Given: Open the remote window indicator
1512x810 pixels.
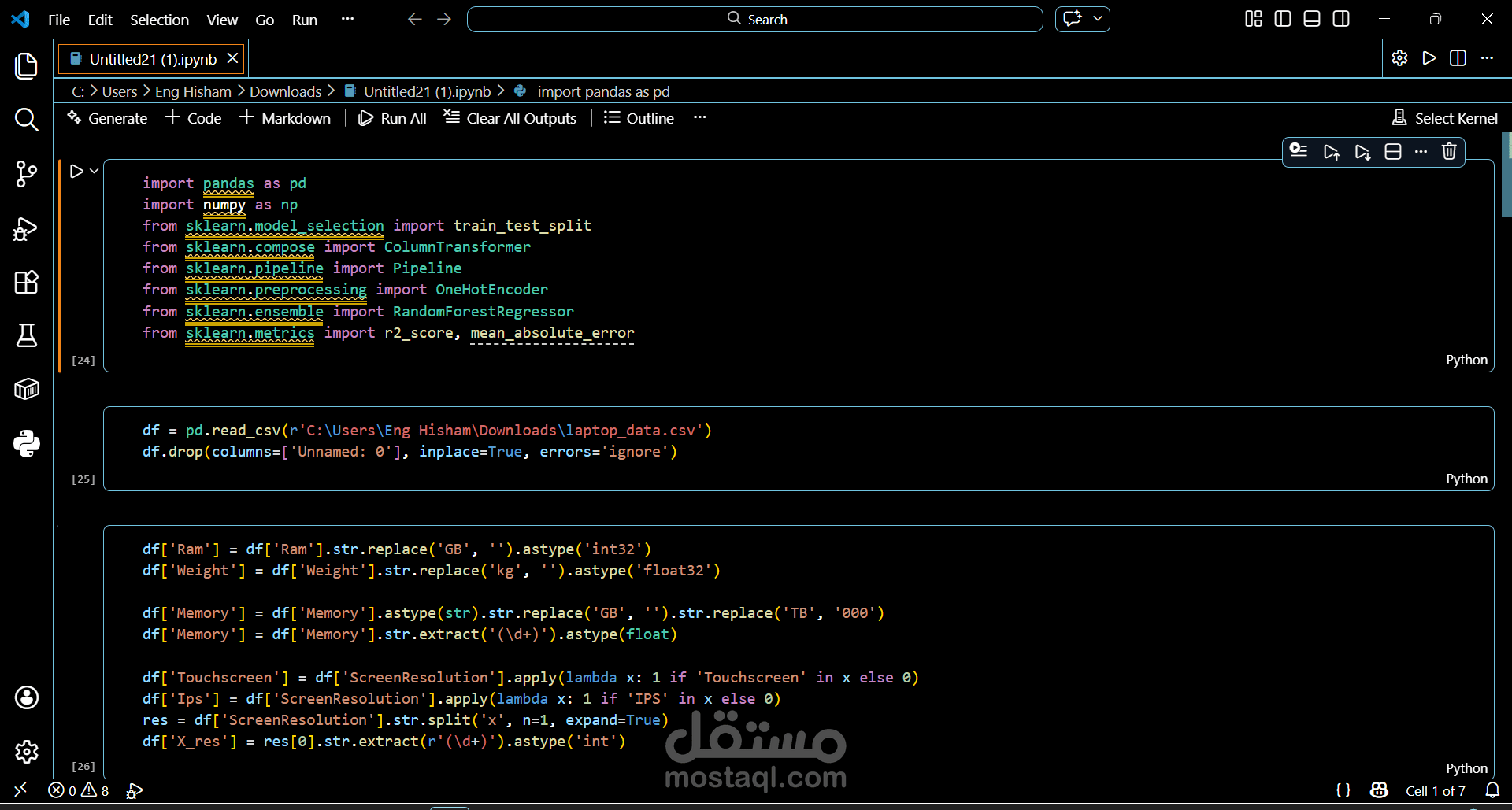Looking at the screenshot, I should click(x=20, y=790).
